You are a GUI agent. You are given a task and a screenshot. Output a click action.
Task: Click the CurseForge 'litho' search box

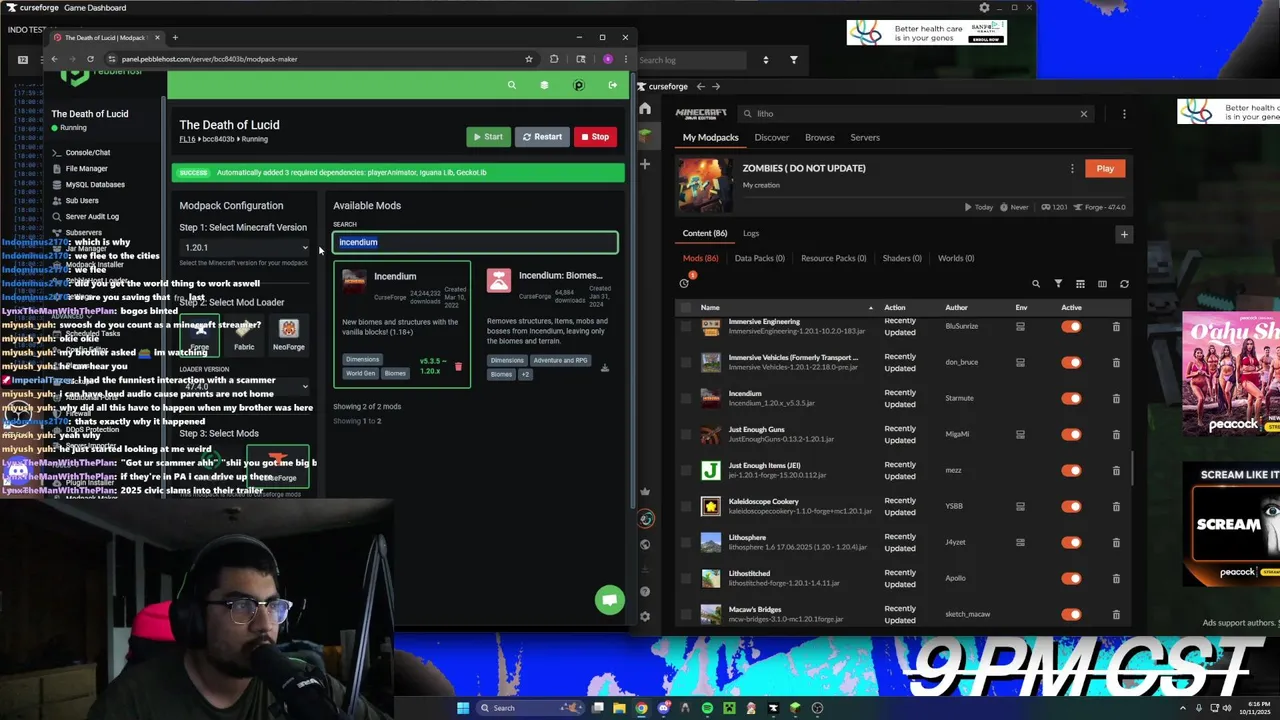[915, 114]
